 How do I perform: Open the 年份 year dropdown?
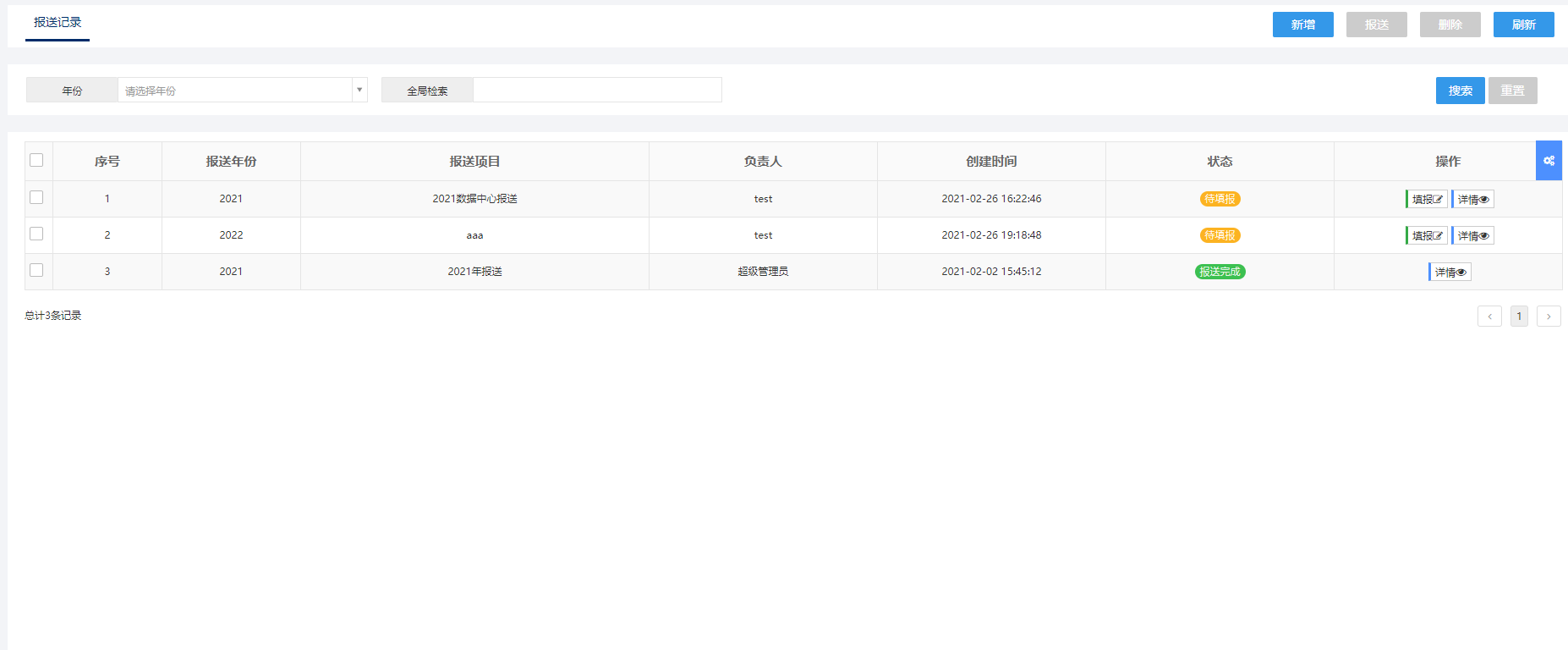[x=242, y=90]
